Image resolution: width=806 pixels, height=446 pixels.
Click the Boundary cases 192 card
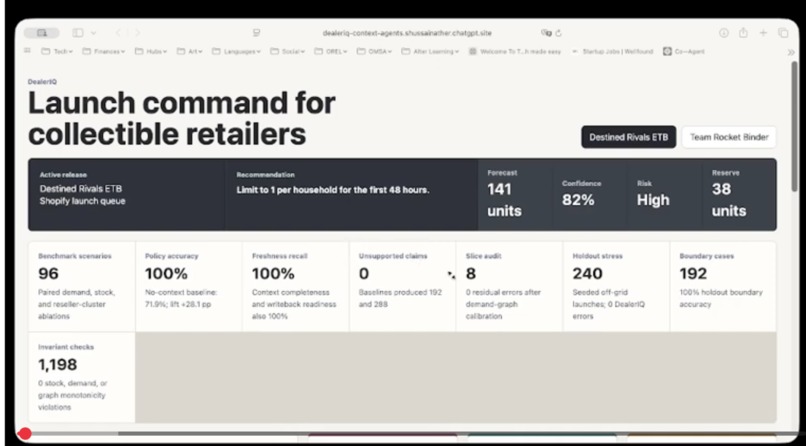click(723, 286)
